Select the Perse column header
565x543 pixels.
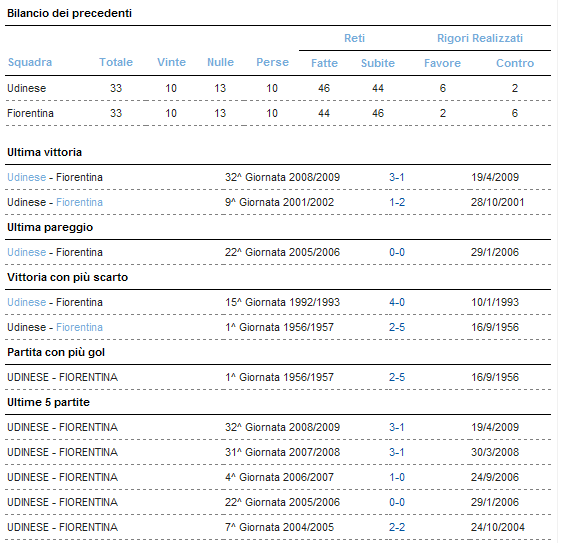pyautogui.click(x=272, y=62)
